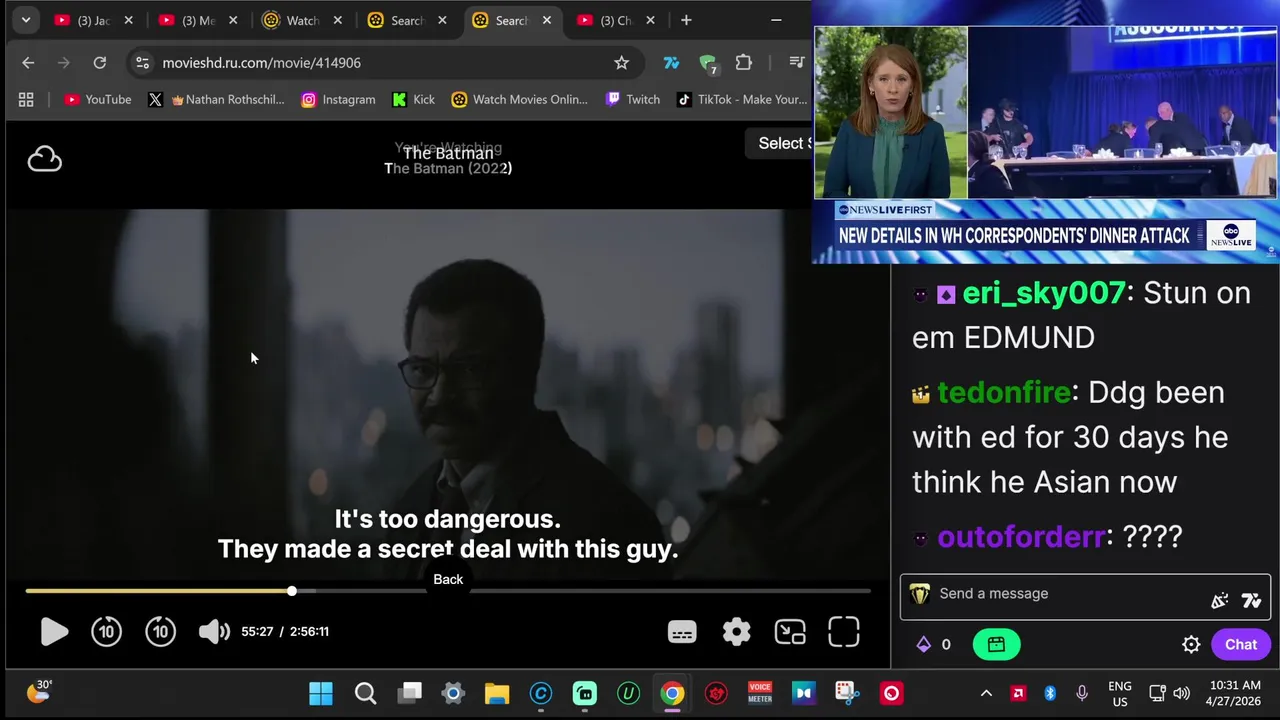Click the Back button over the video
Image resolution: width=1280 pixels, height=720 pixels.
pos(448,579)
